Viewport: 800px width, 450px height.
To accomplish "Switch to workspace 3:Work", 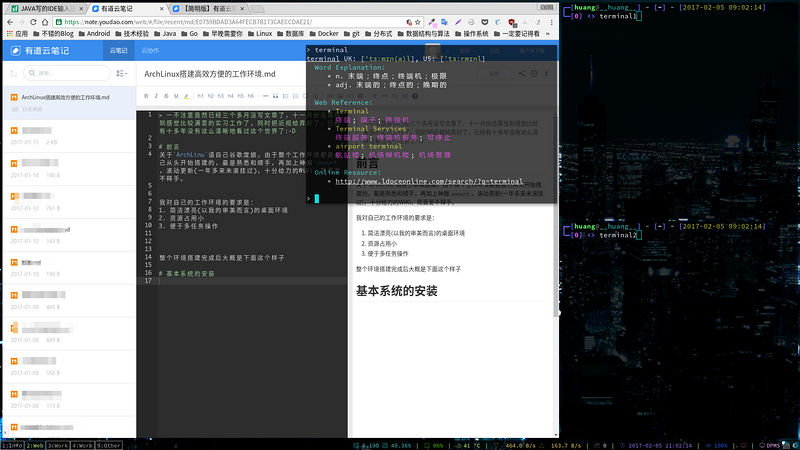I will point(58,445).
